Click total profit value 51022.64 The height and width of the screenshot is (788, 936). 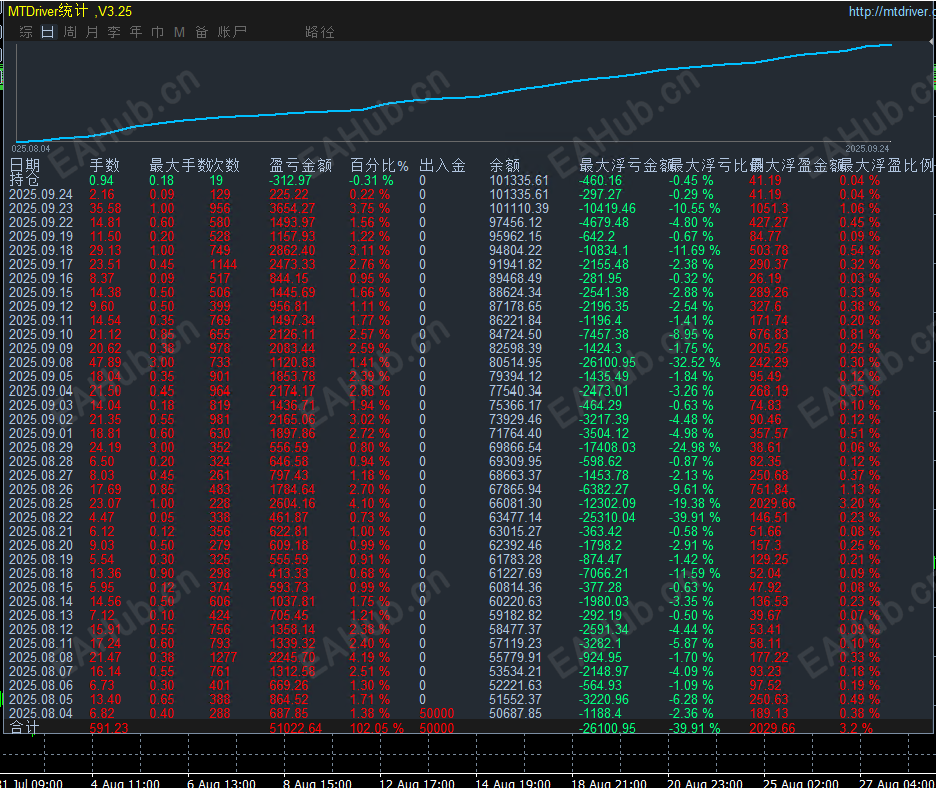pyautogui.click(x=295, y=728)
